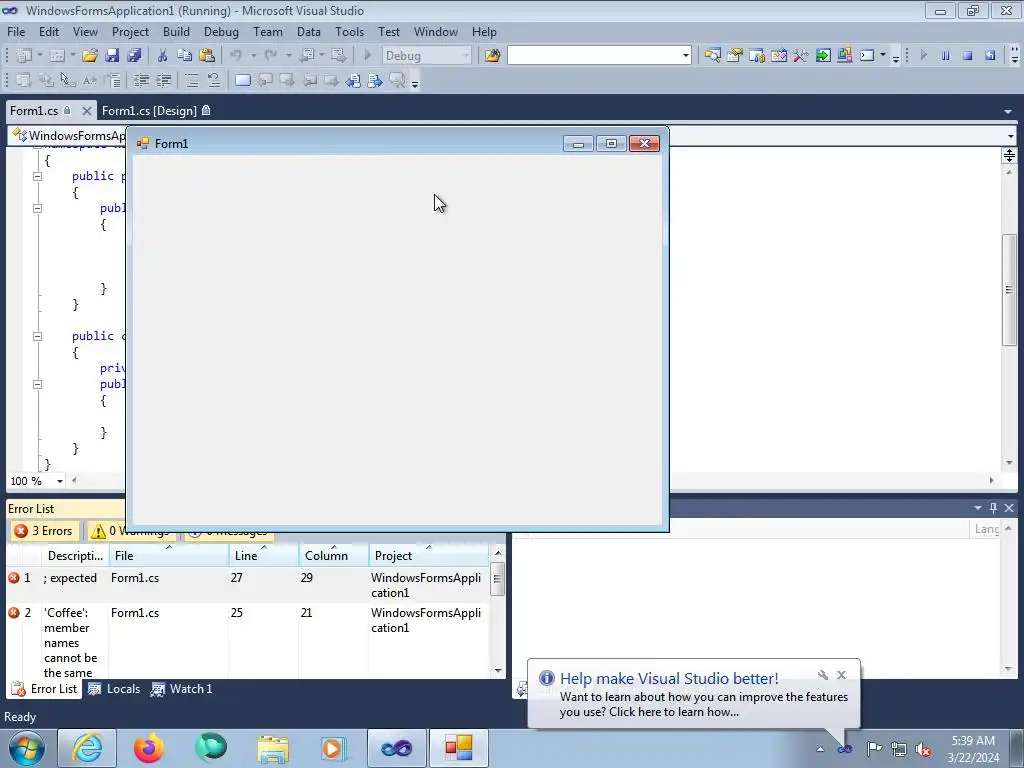Open File with the yellow folder icon
1024x768 pixels.
point(89,56)
